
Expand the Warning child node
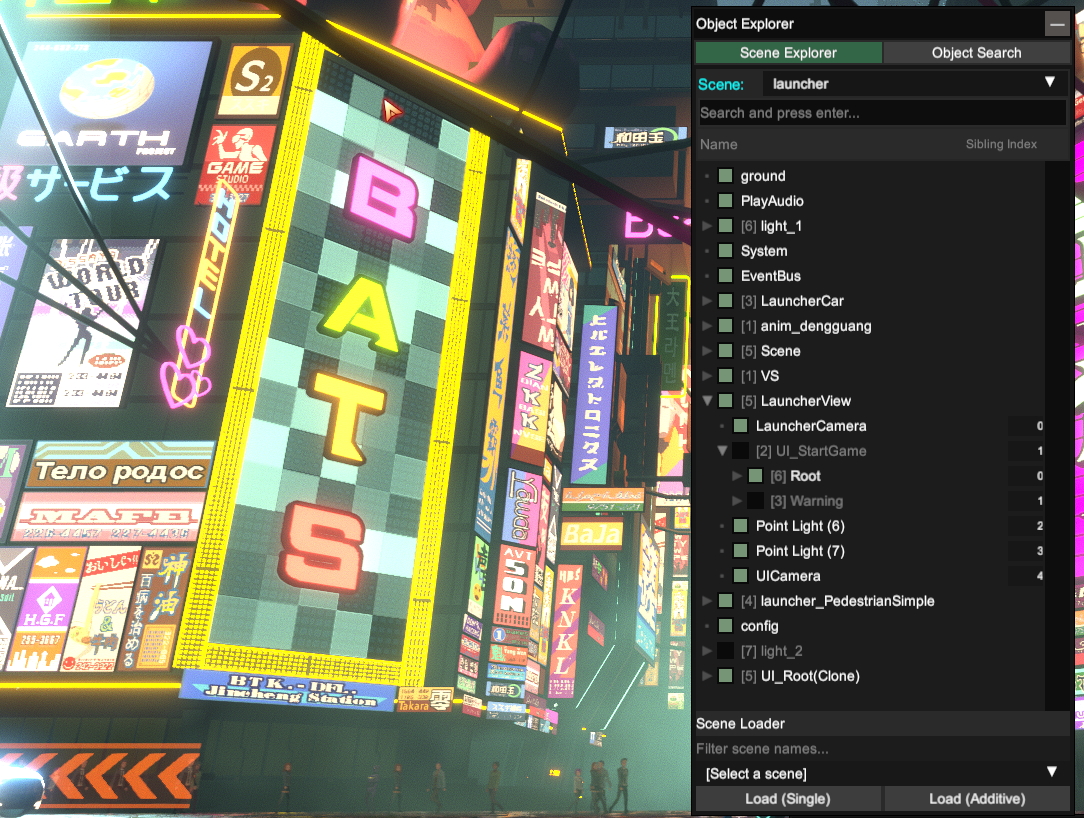pyautogui.click(x=737, y=501)
